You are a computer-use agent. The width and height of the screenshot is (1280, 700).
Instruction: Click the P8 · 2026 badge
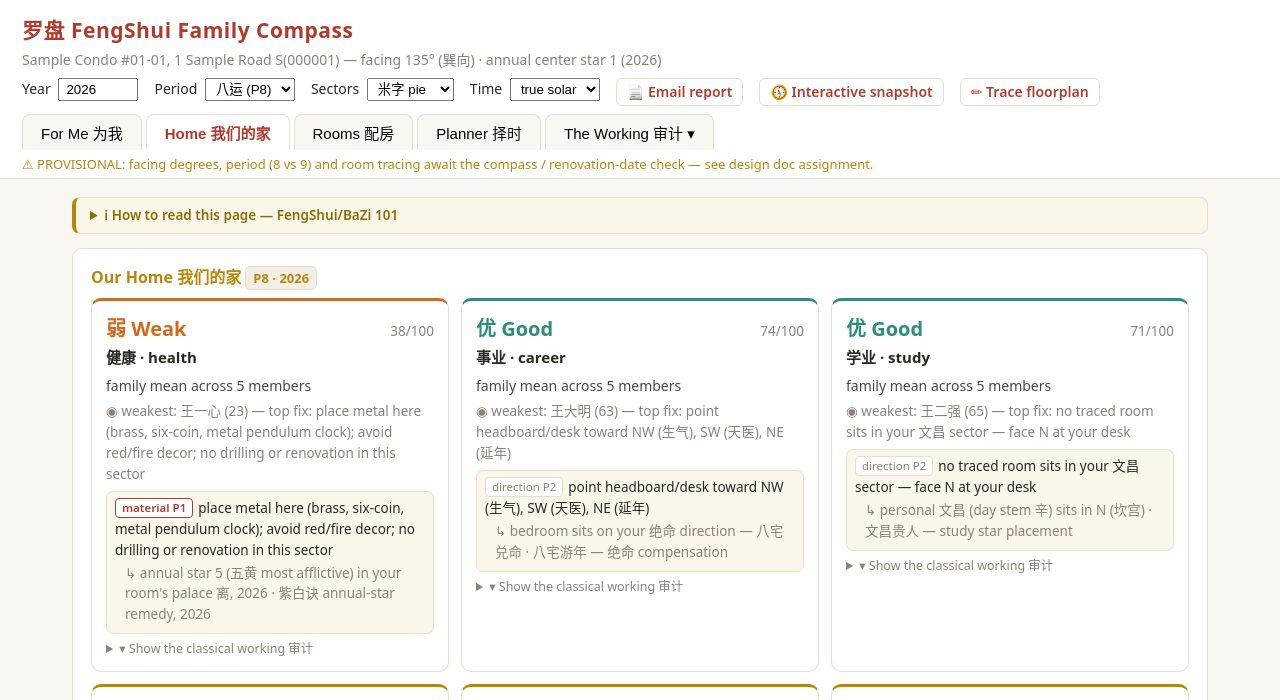[x=281, y=278]
